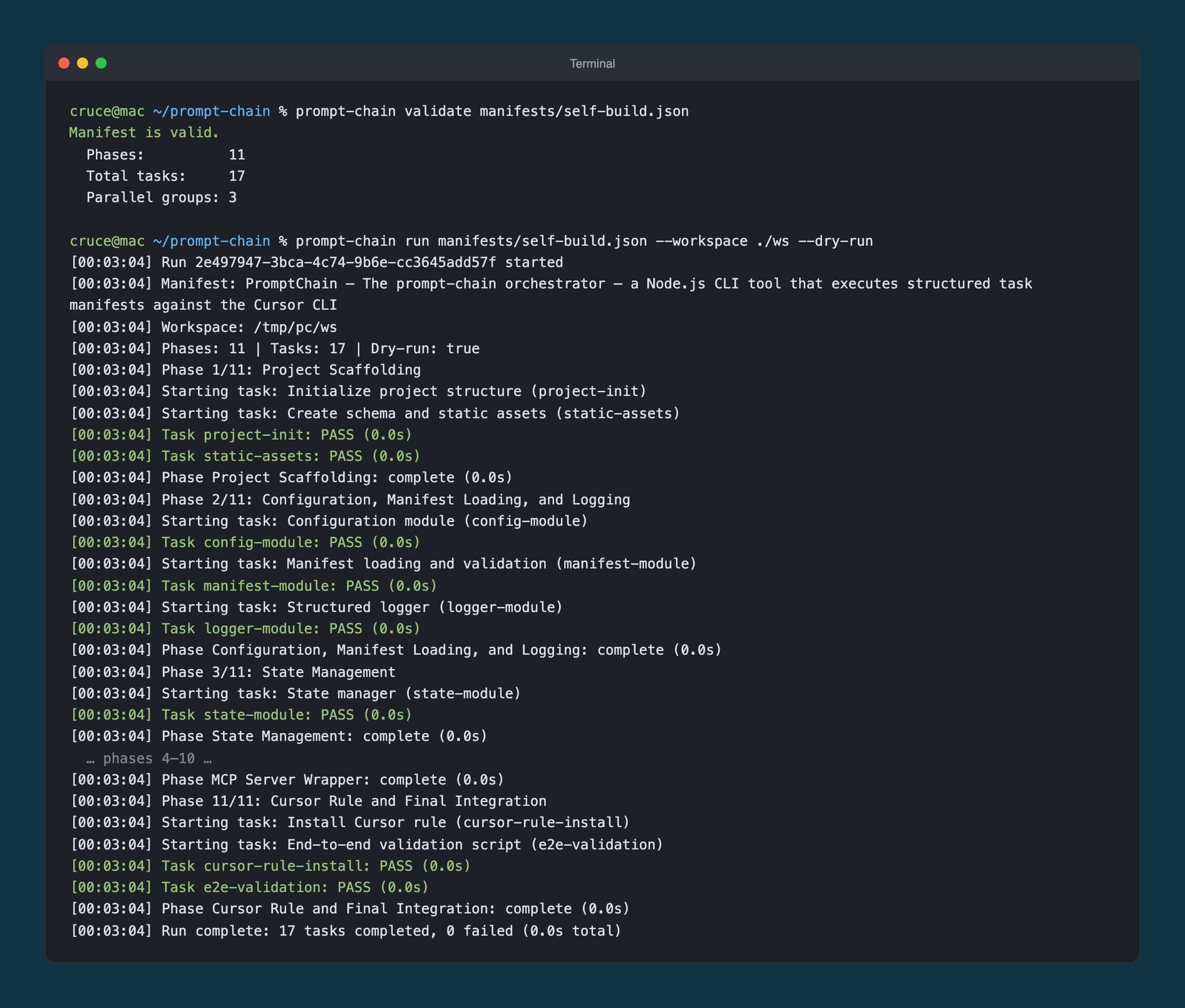The image size is (1185, 1008).
Task: Click the green maximize window button
Action: [101, 63]
